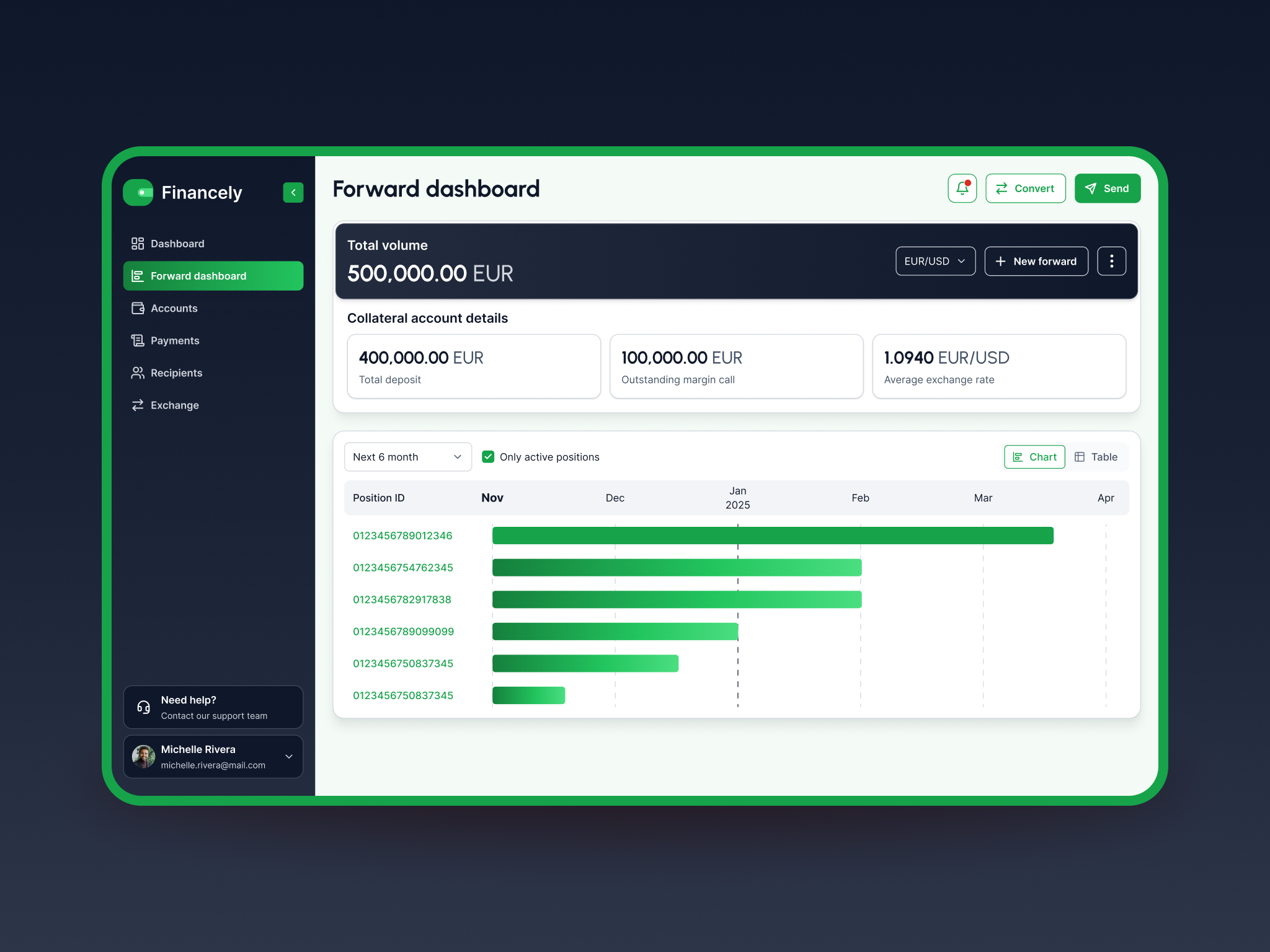Select Forward dashboard in the sidebar
Image resolution: width=1270 pixels, height=952 pixels.
(198, 275)
